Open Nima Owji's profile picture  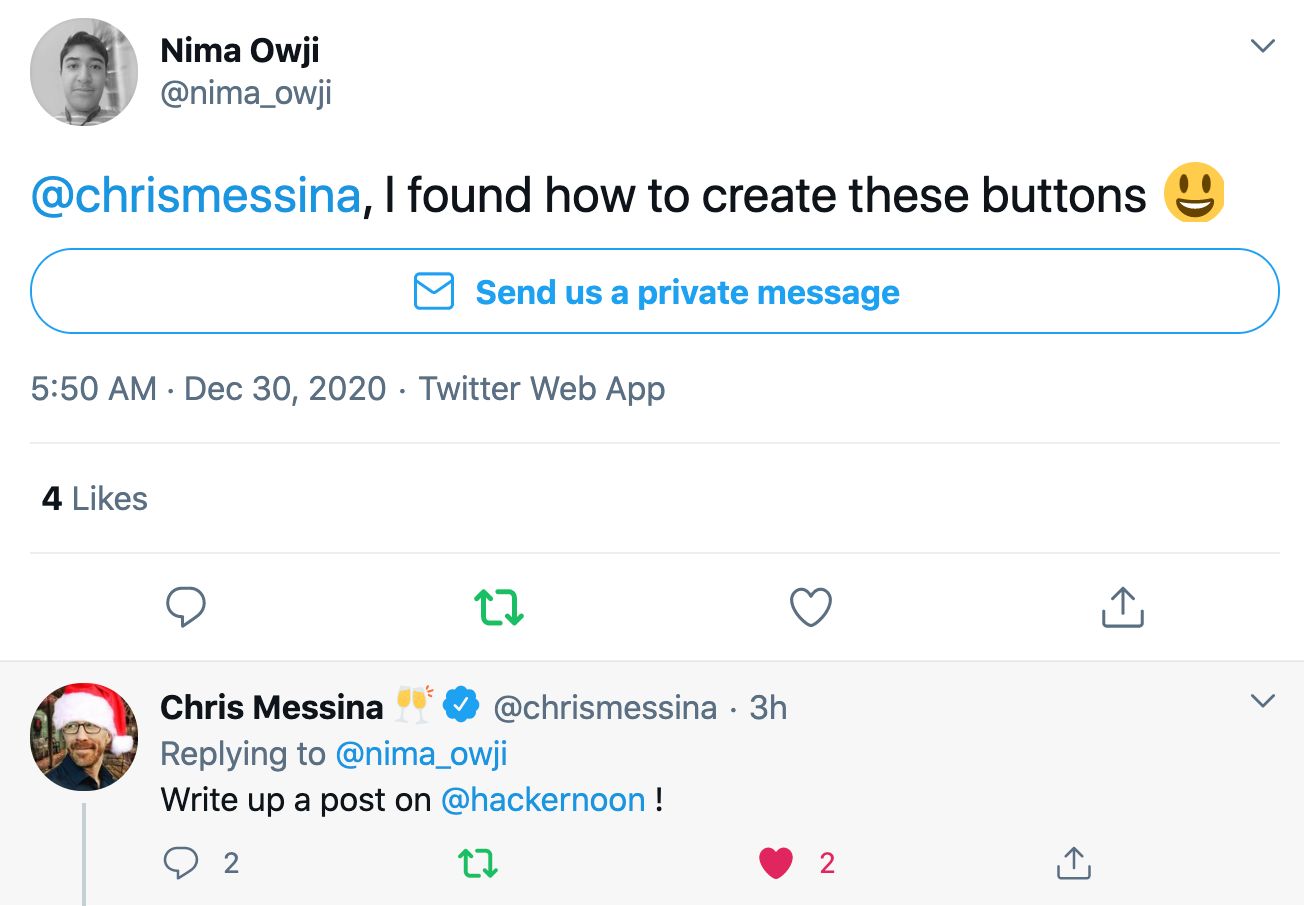click(x=84, y=72)
